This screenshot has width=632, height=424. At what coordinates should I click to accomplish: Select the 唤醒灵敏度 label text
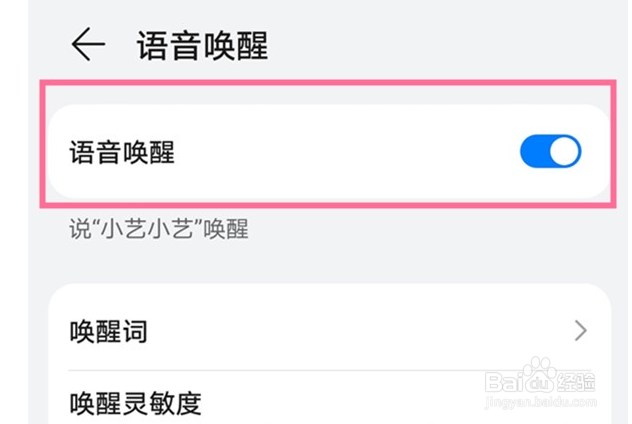pyautogui.click(x=135, y=404)
